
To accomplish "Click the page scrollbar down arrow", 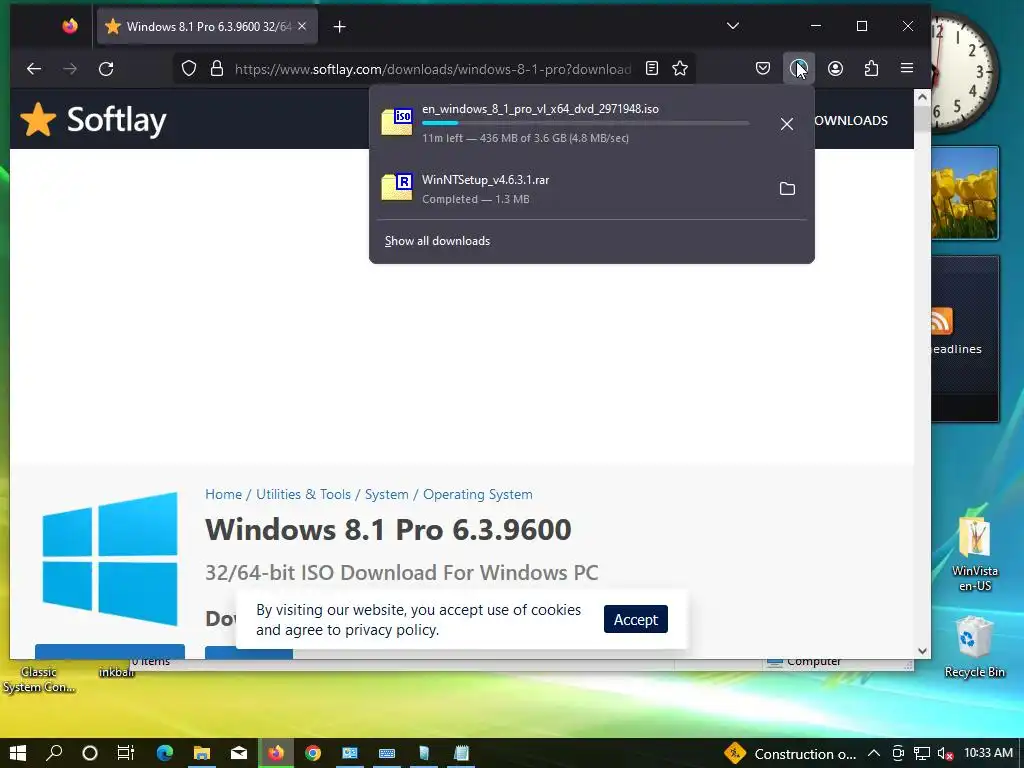I will click(922, 650).
